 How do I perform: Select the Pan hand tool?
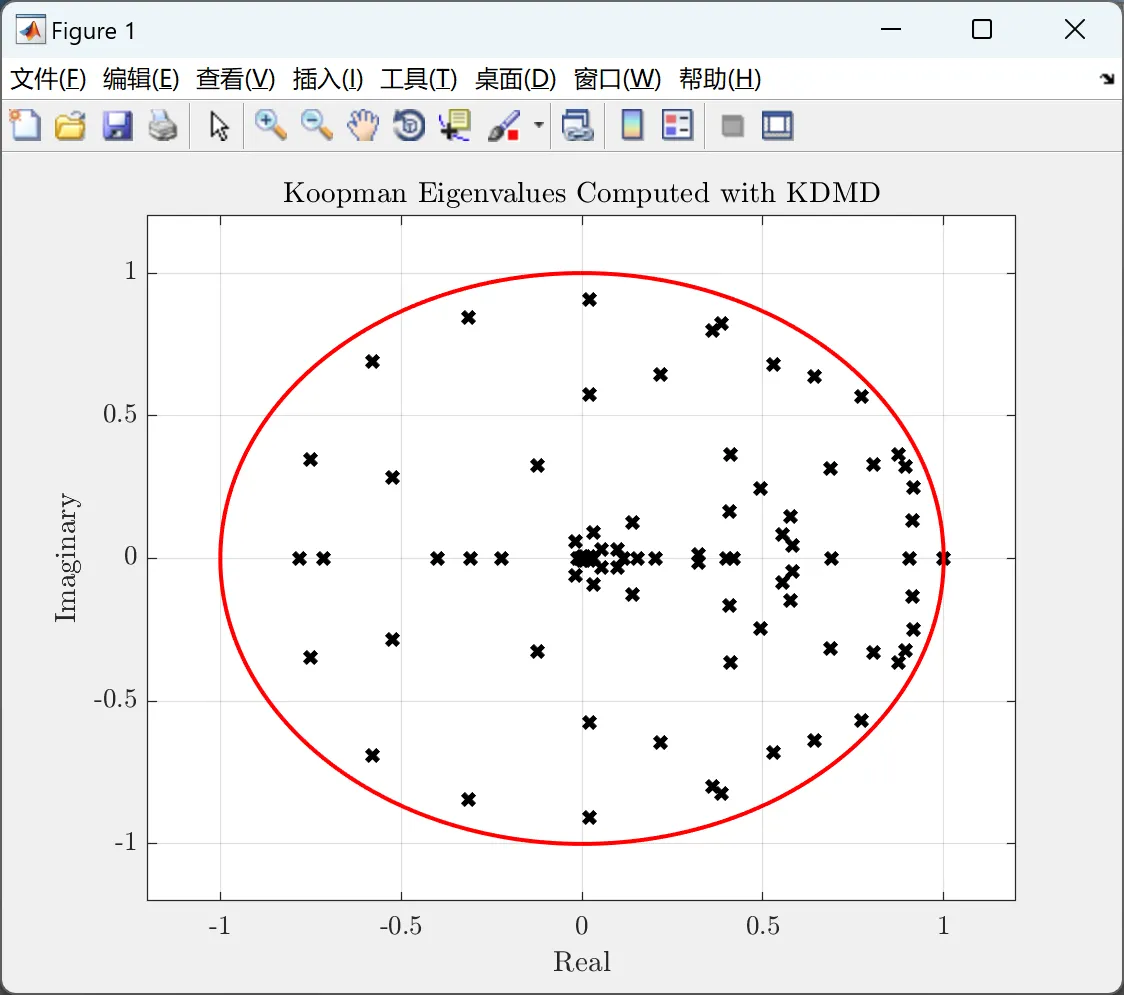coord(363,125)
